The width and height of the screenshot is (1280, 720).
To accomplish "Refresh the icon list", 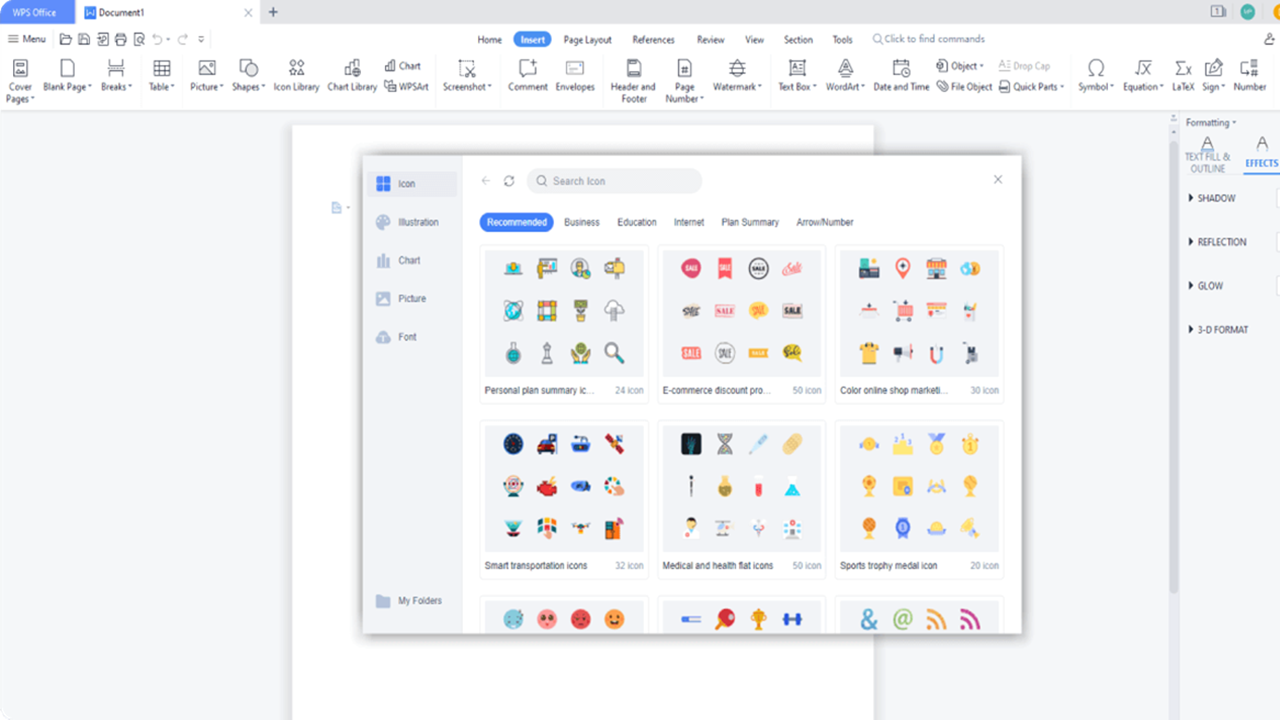I will [509, 181].
